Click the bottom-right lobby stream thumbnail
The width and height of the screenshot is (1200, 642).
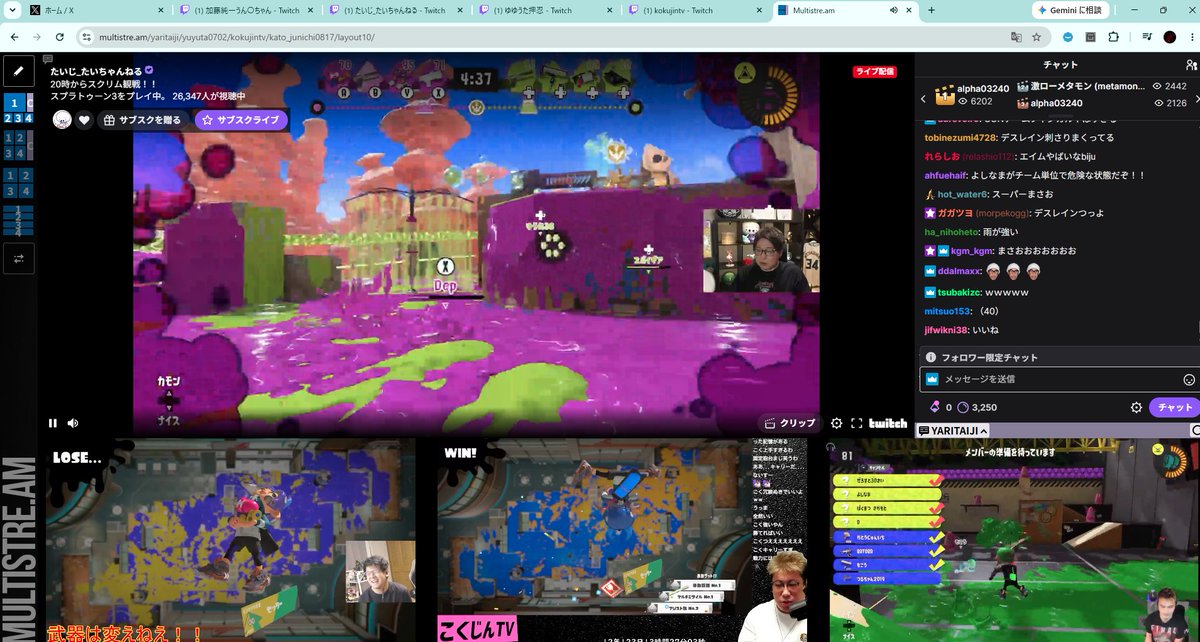(1014, 540)
